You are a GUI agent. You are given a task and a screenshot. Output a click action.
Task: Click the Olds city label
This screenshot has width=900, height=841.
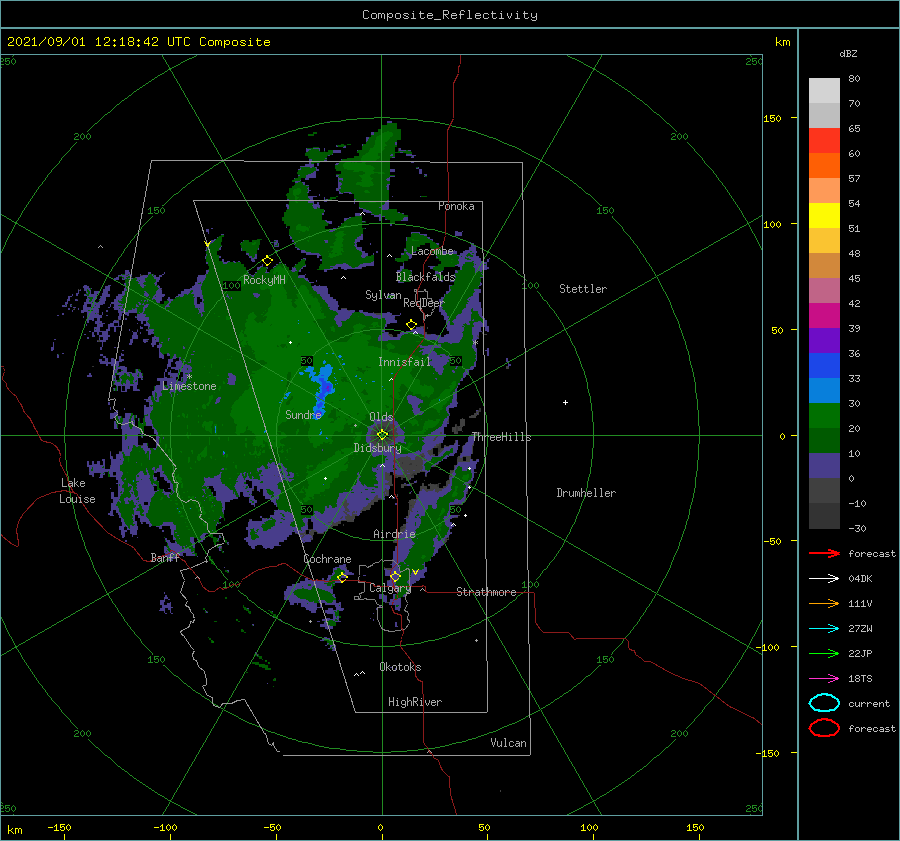point(381,417)
